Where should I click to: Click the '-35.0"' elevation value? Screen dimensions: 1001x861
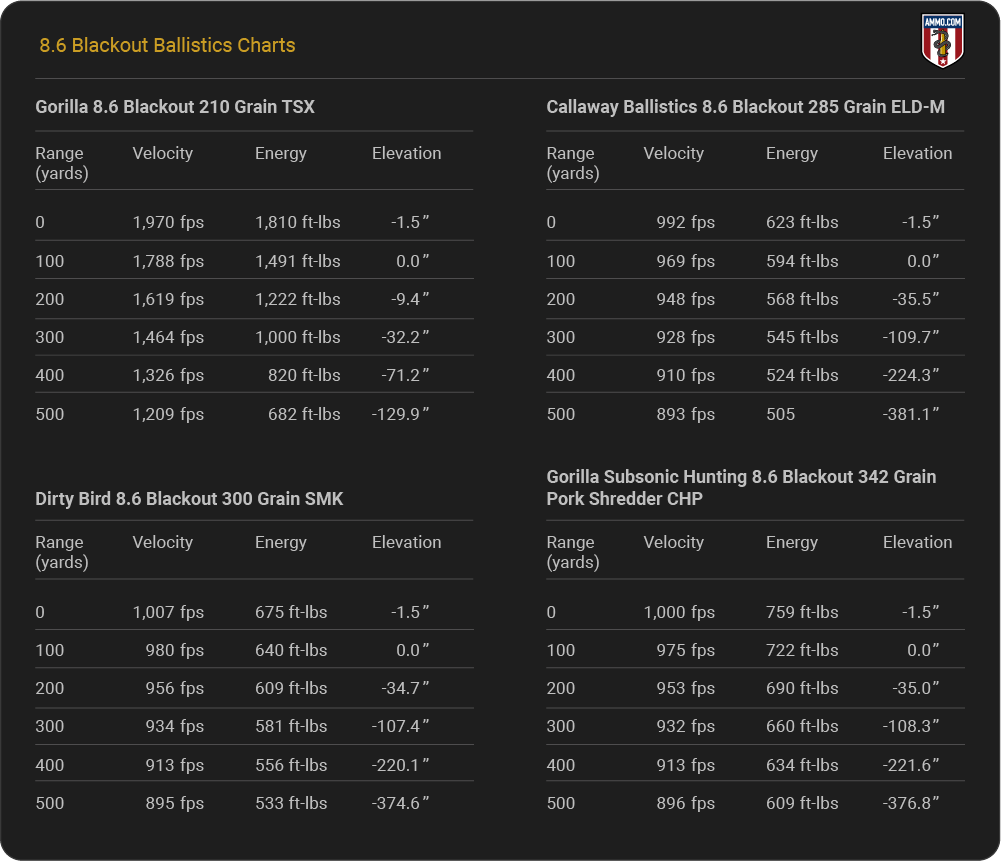tap(916, 688)
